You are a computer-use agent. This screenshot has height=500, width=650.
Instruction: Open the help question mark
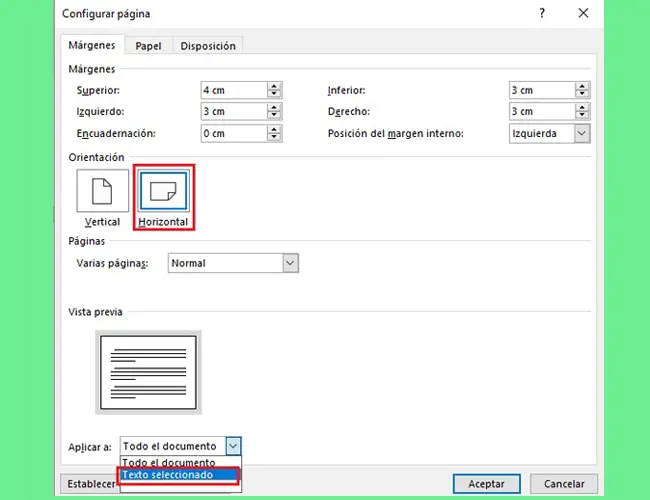[x=542, y=13]
